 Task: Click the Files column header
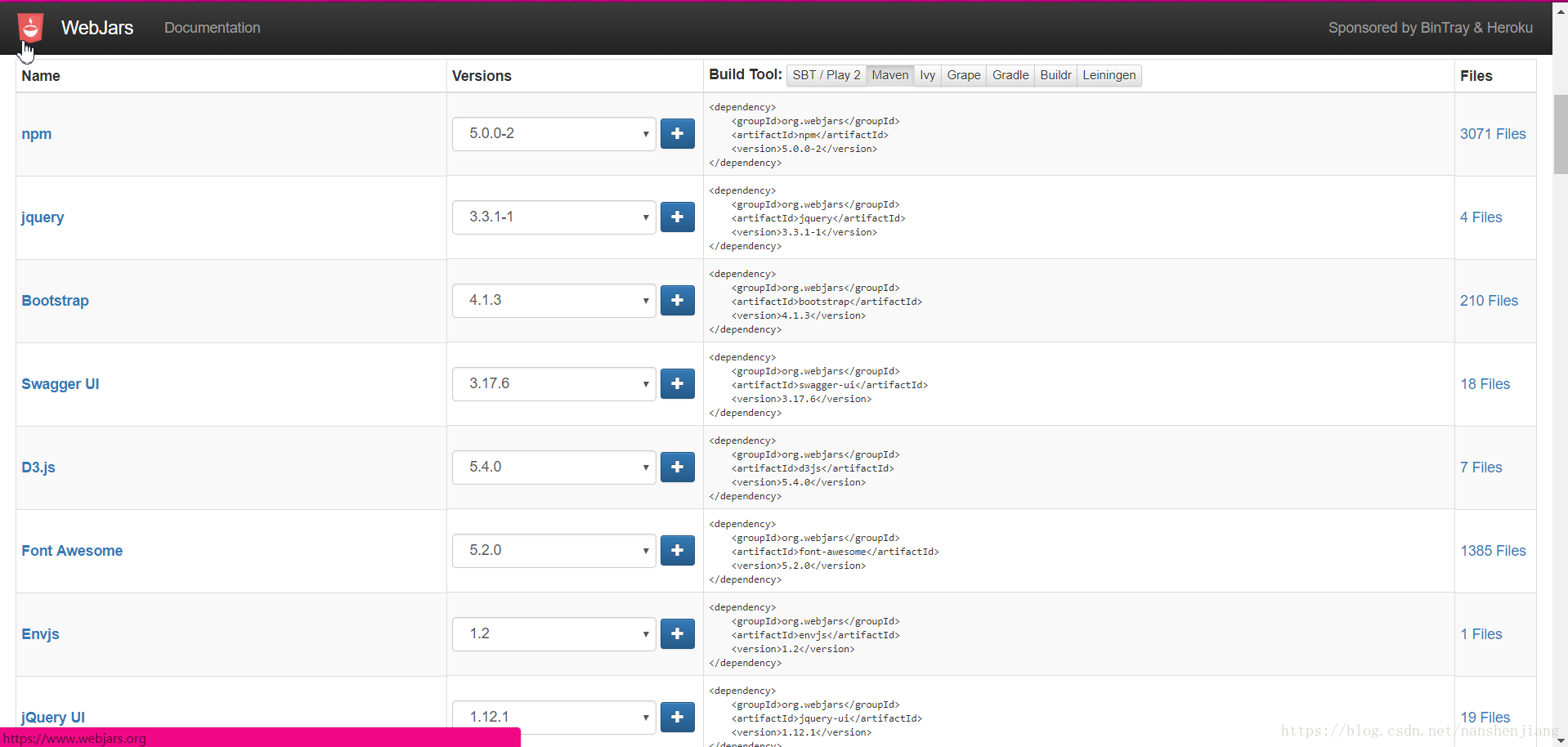[x=1476, y=76]
